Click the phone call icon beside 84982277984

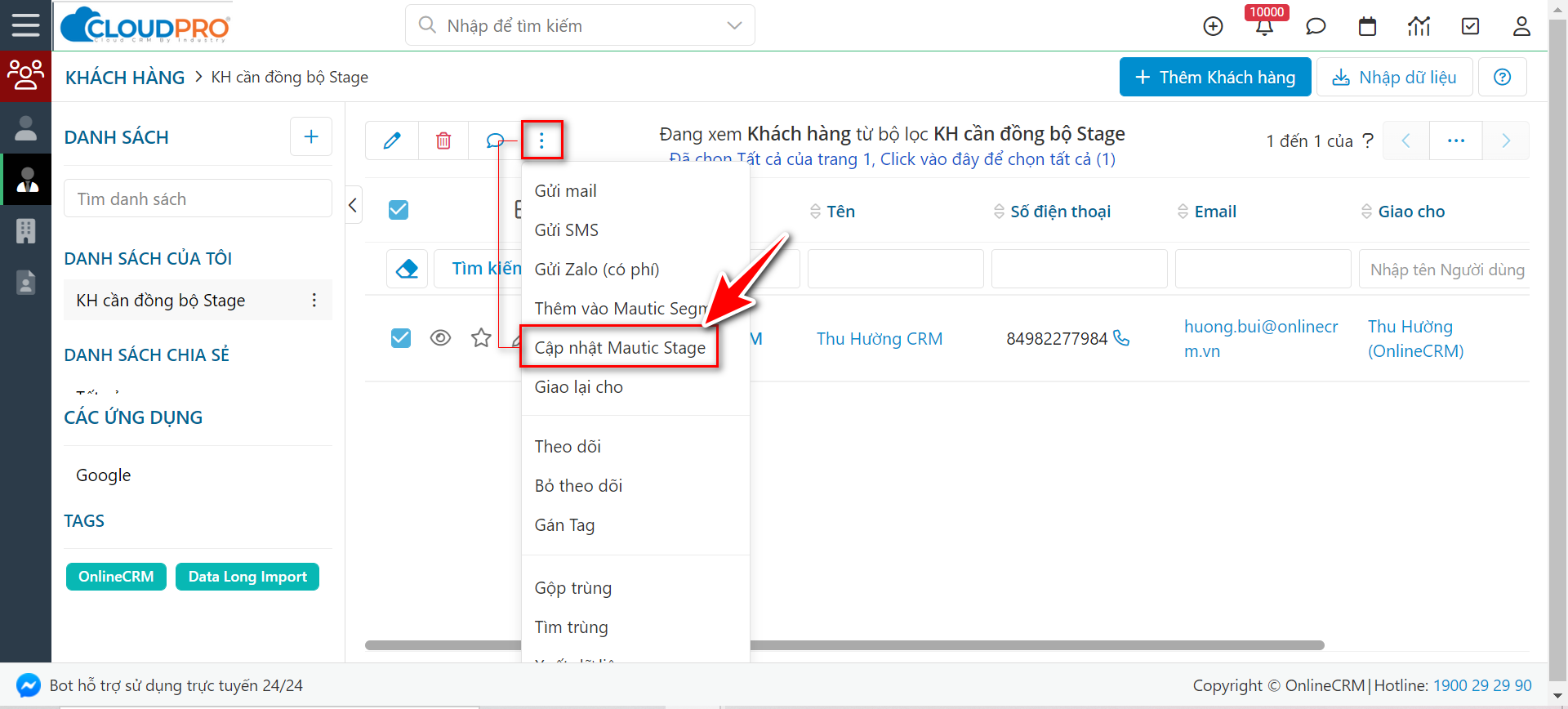[1122, 337]
